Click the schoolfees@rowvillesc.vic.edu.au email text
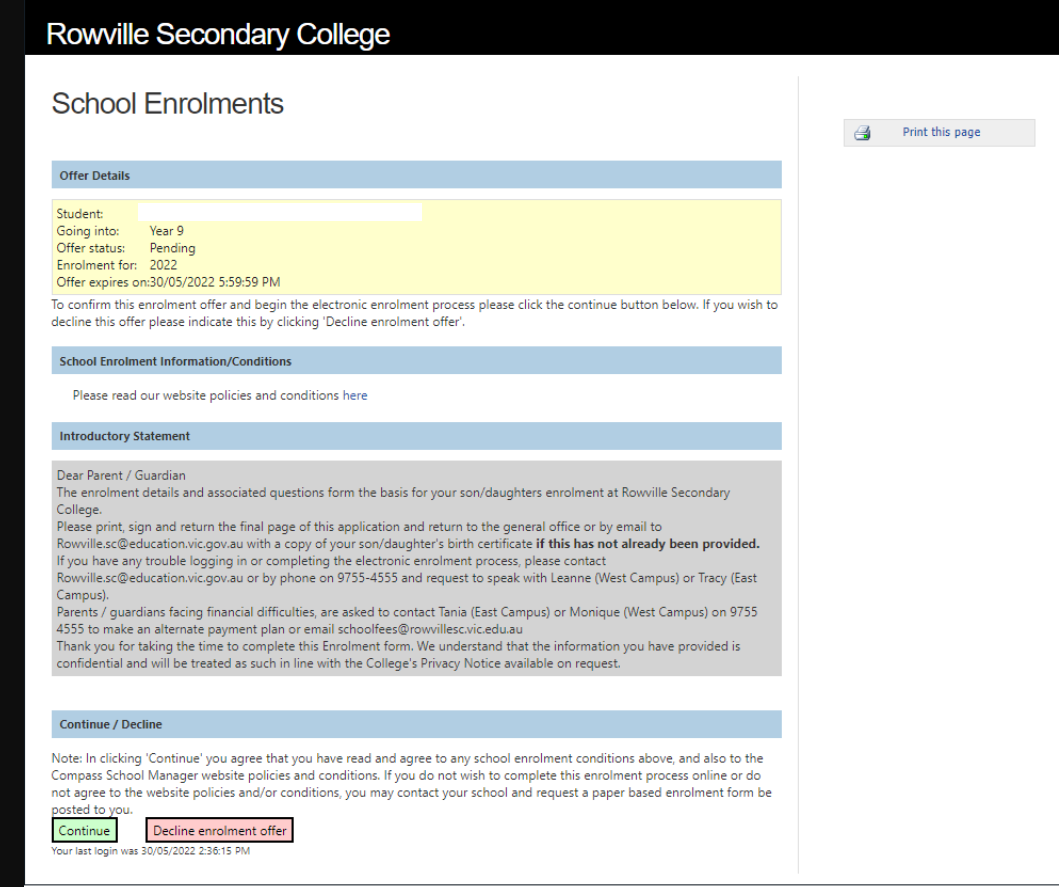Screen dimensions: 1059x887 pos(430,629)
